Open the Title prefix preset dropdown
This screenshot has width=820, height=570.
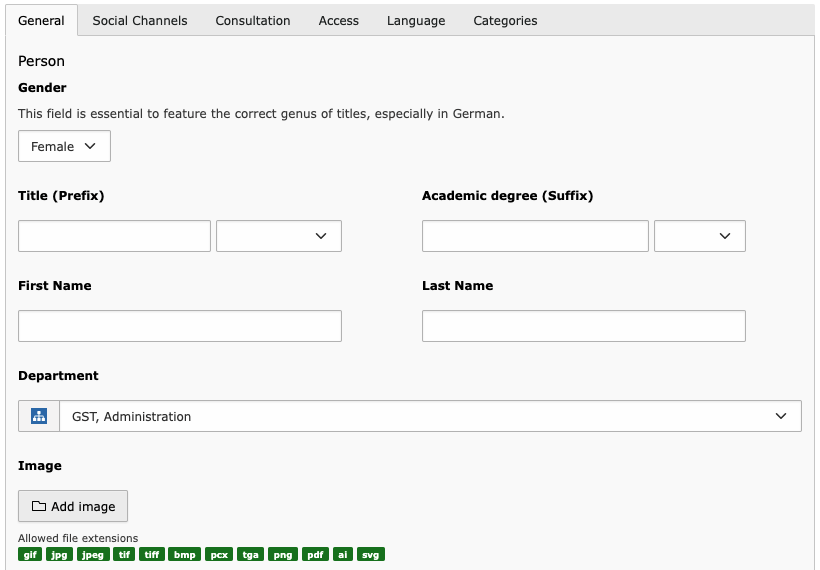[279, 236]
